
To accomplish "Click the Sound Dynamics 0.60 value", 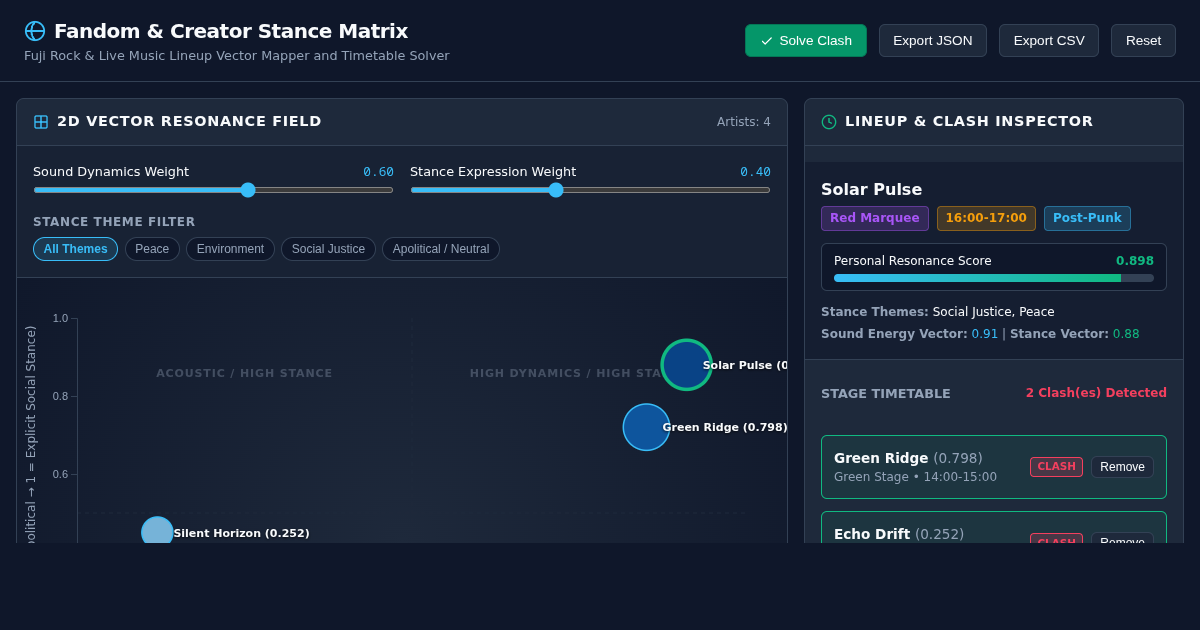I will pyautogui.click(x=378, y=172).
